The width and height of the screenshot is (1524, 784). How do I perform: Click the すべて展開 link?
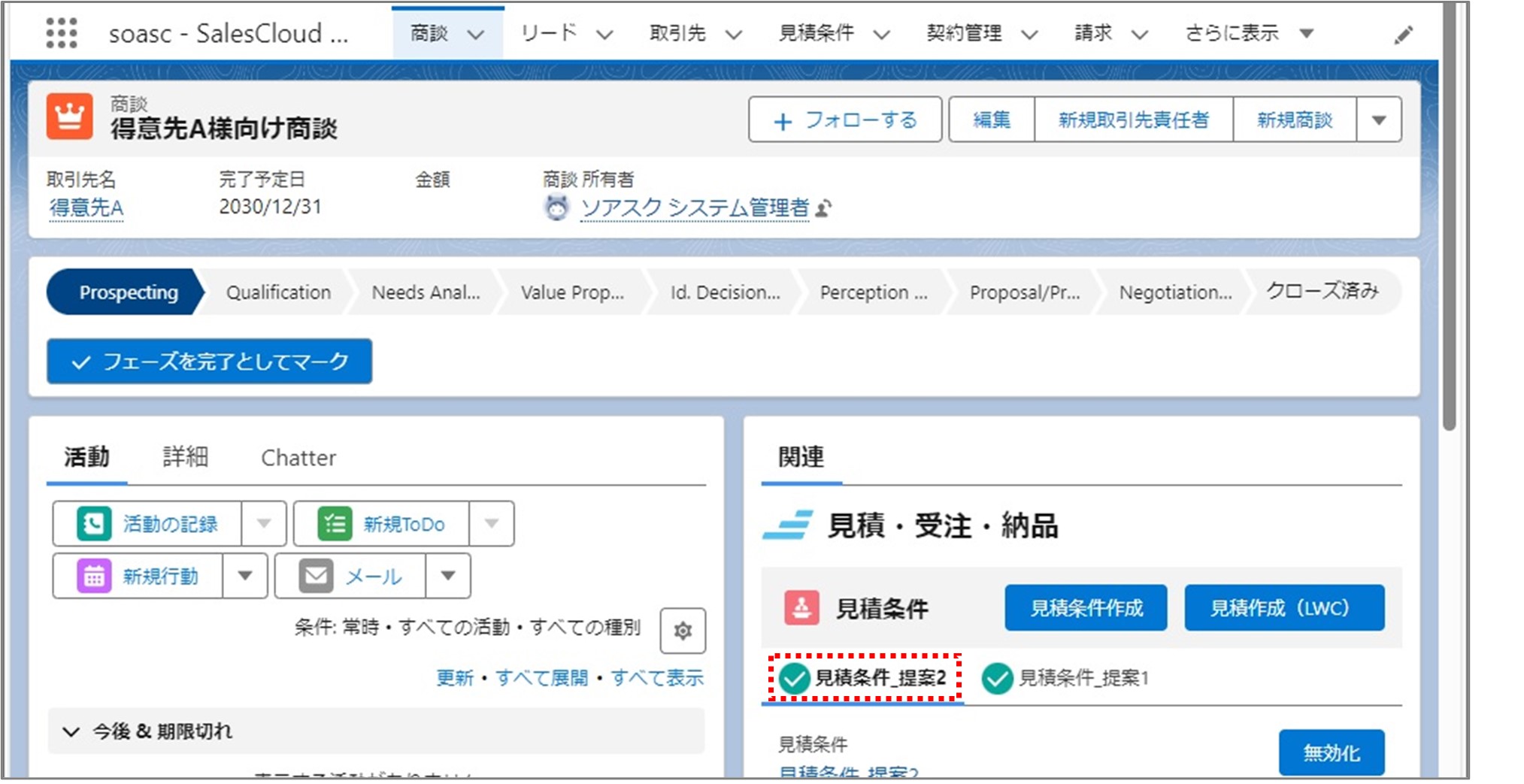coord(541,678)
